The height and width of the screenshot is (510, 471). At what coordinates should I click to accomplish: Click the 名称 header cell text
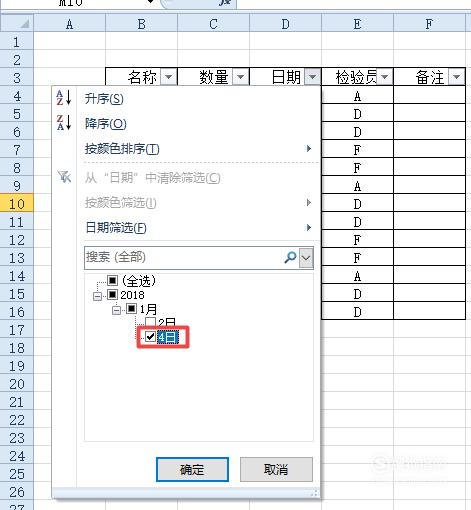tap(142, 77)
